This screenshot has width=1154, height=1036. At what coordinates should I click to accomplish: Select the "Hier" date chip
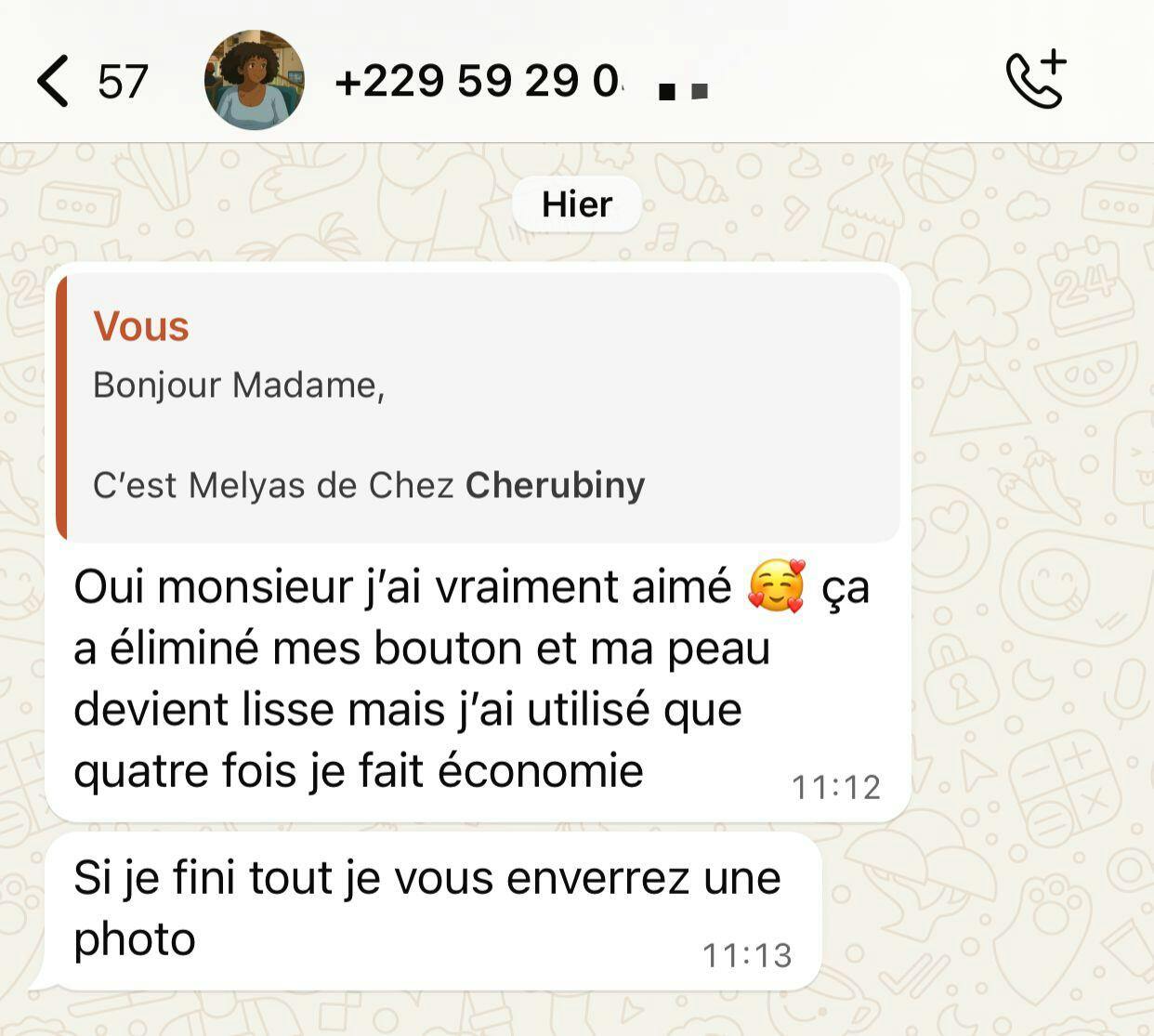[577, 203]
